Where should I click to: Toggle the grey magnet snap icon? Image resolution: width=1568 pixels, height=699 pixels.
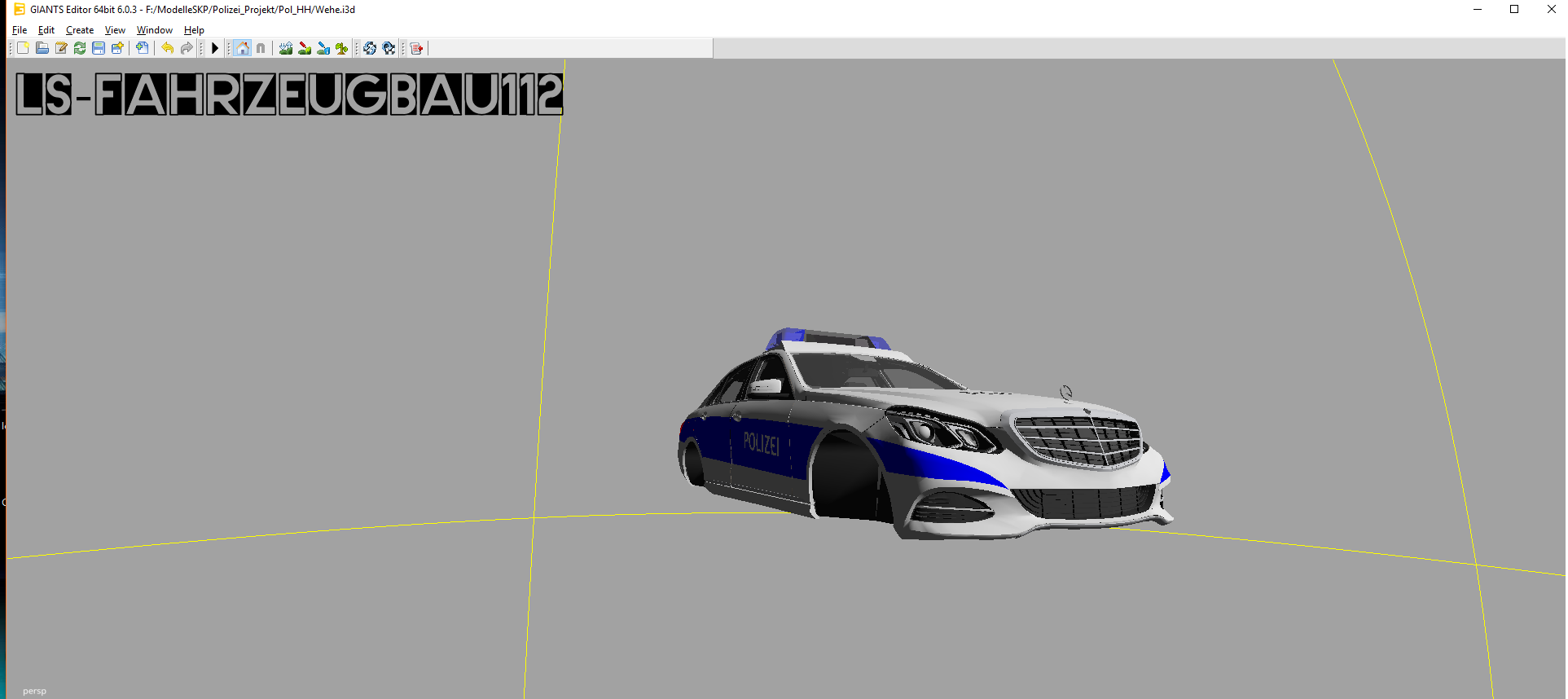[x=261, y=48]
